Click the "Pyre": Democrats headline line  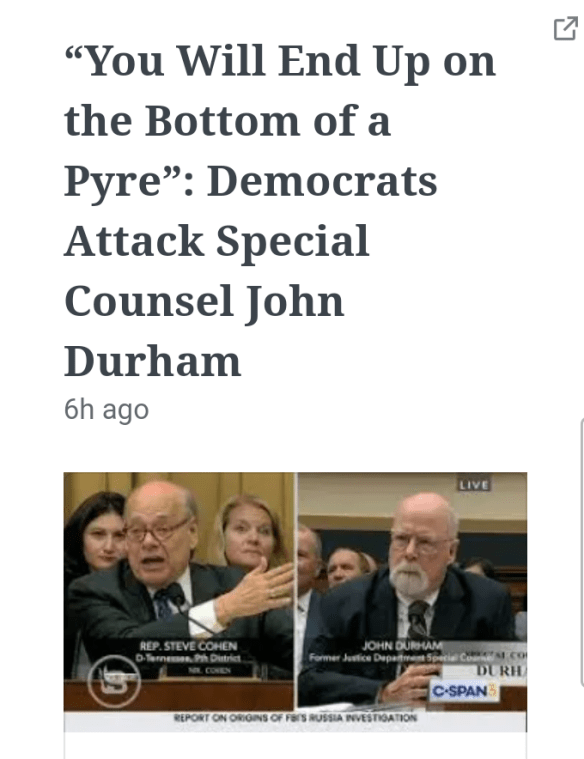click(251, 182)
